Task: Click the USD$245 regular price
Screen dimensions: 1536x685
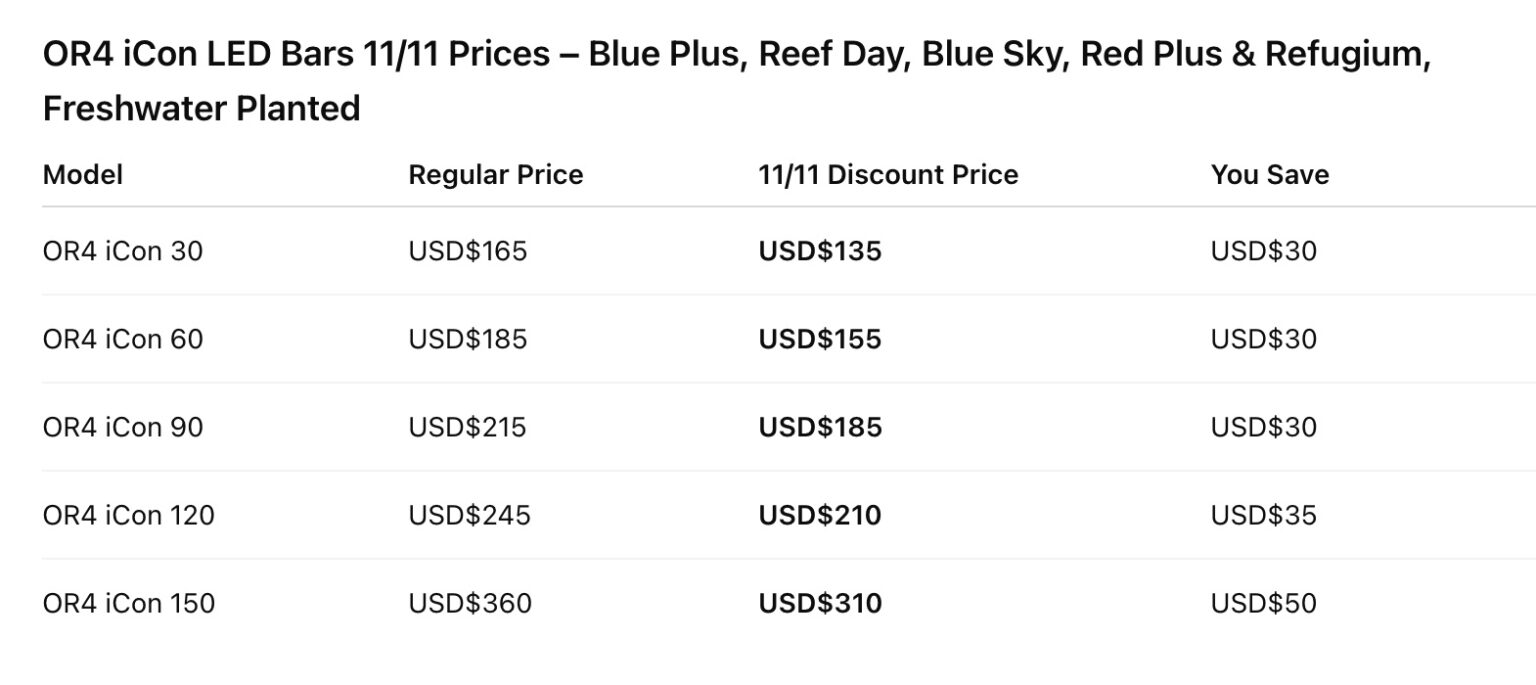Action: pyautogui.click(x=469, y=515)
